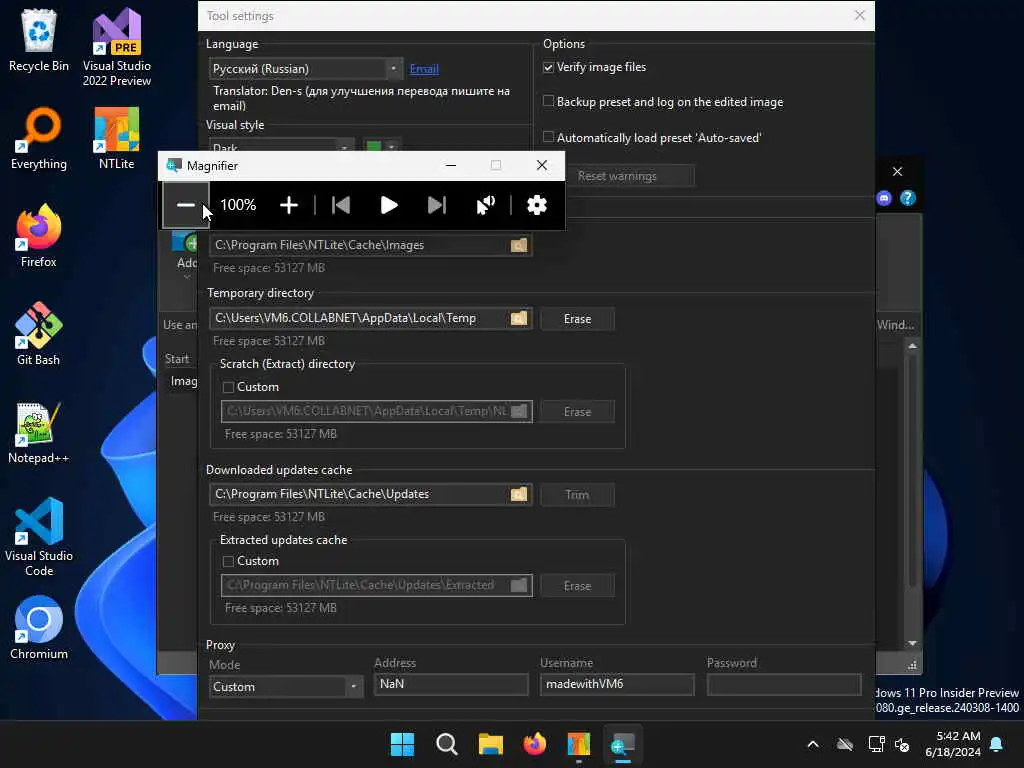Viewport: 1024px width, 768px height.
Task: Activate Magnifier read-from-here cursor icon
Action: [x=485, y=205]
